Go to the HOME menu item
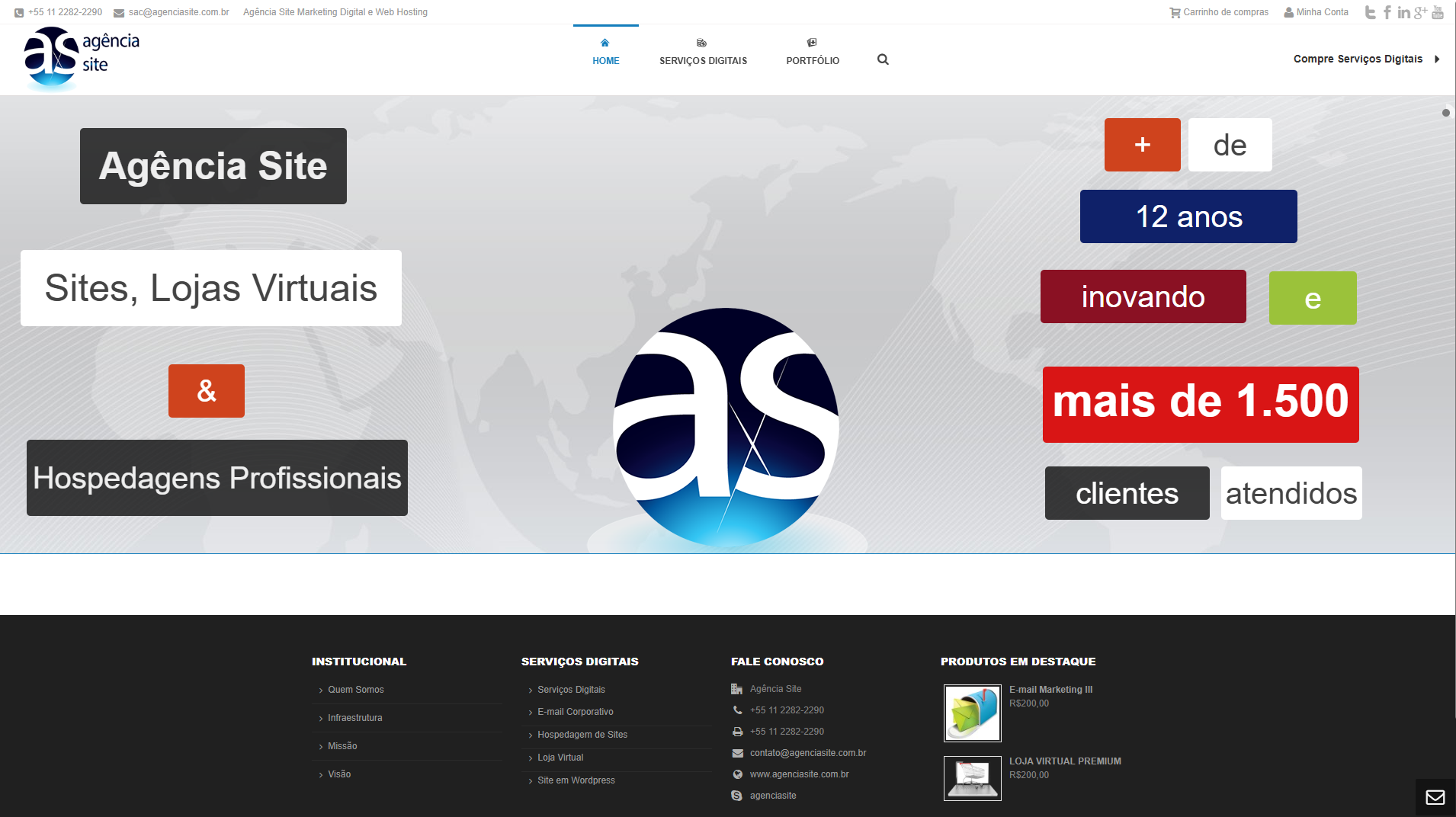Image resolution: width=1456 pixels, height=817 pixels. 606,61
